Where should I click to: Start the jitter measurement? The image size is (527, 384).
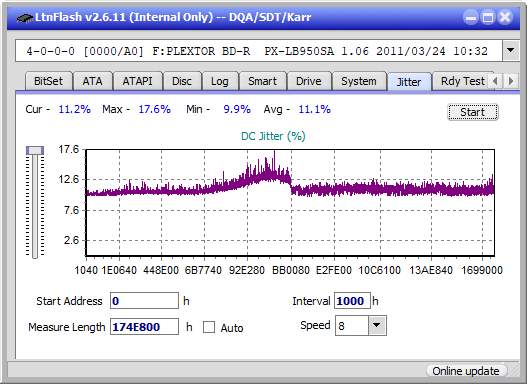point(473,112)
